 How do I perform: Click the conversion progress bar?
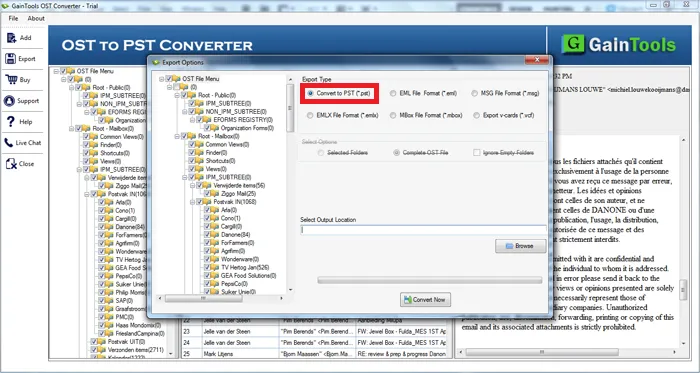click(429, 280)
